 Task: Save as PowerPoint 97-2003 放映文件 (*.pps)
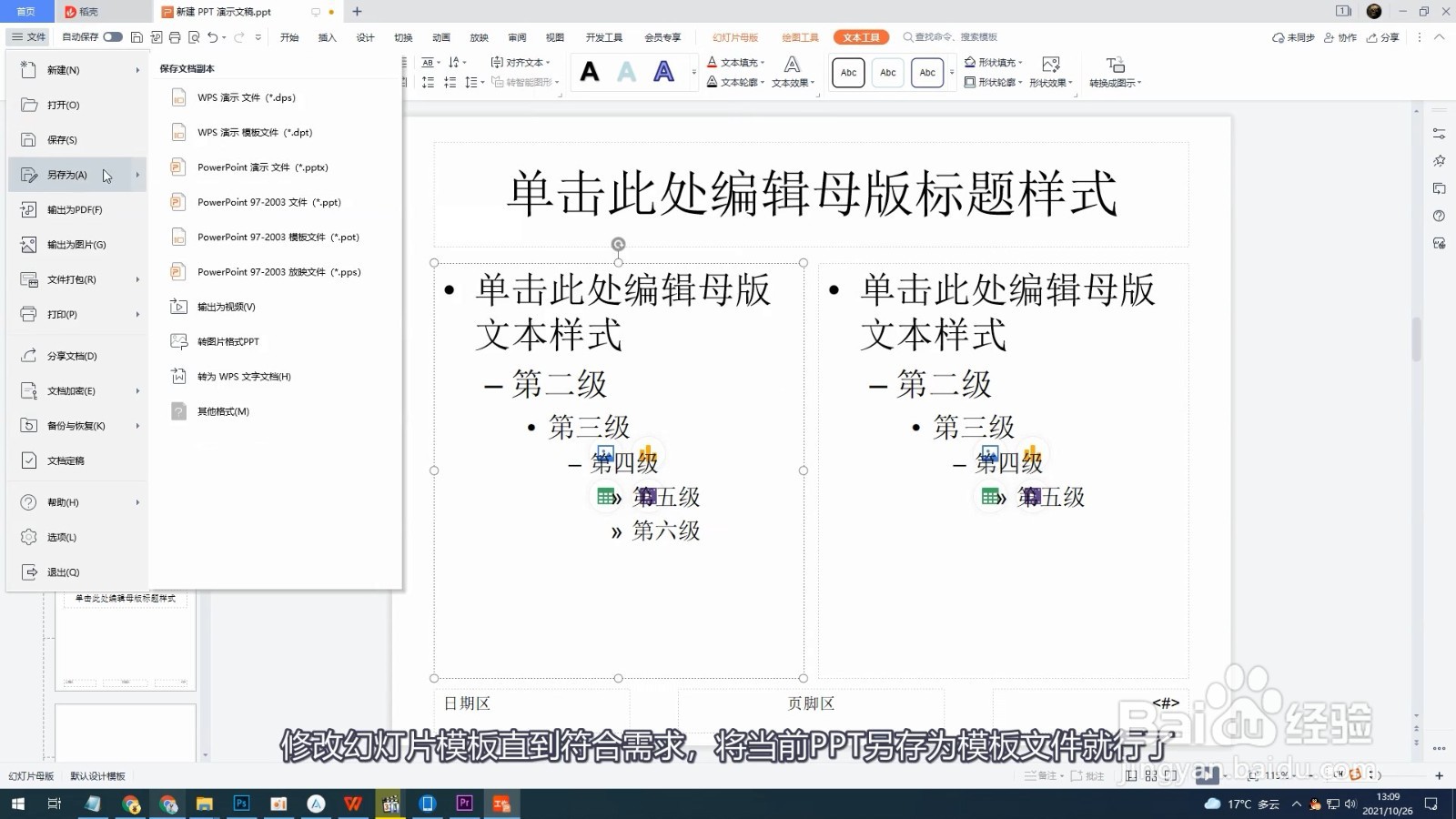pyautogui.click(x=276, y=272)
